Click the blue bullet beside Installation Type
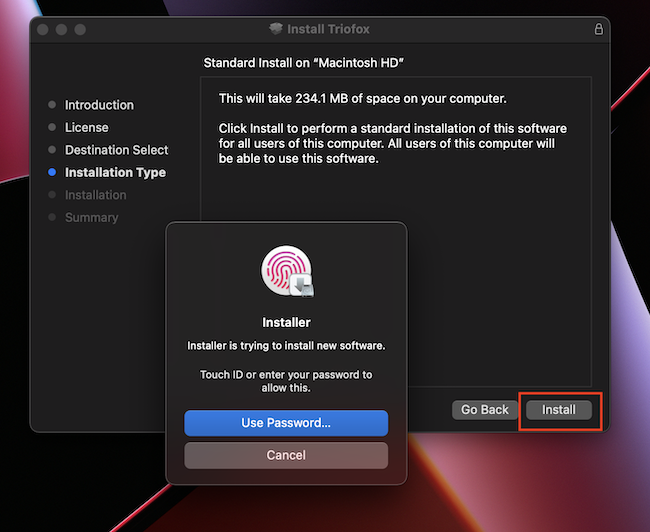The width and height of the screenshot is (650, 532). coord(52,172)
